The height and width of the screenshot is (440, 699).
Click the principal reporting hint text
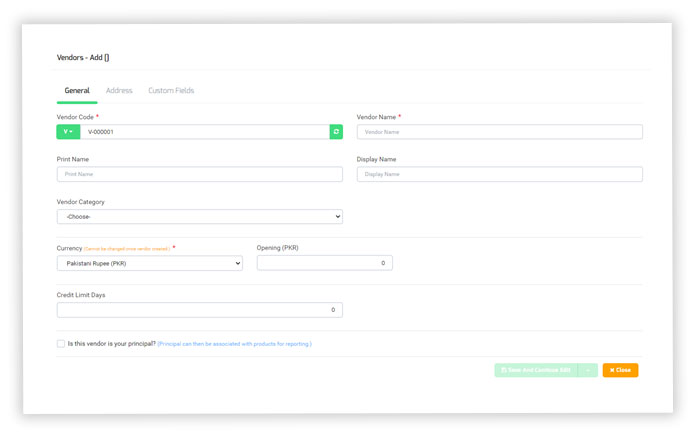click(x=234, y=344)
